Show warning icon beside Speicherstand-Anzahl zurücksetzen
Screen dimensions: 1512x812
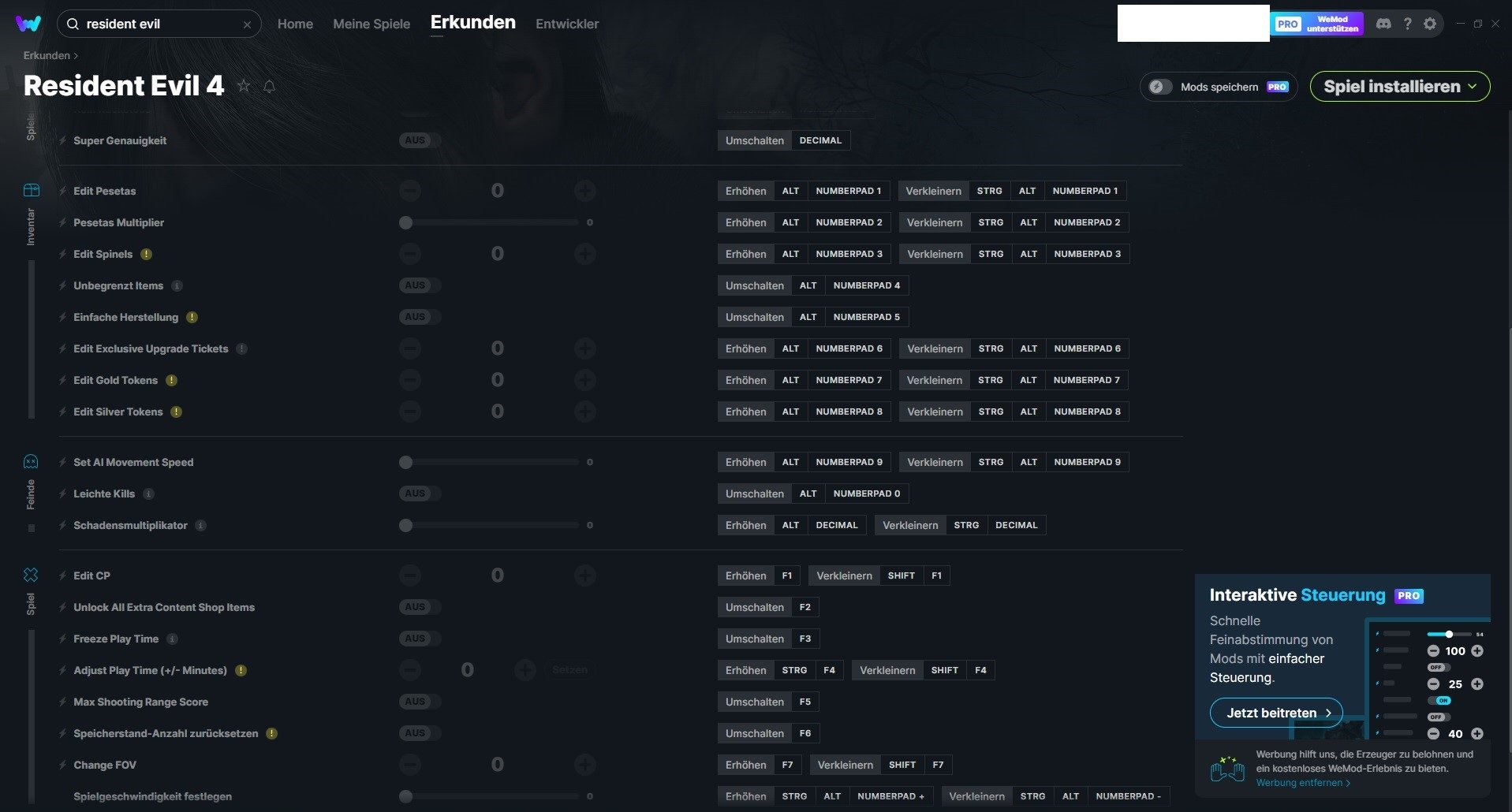(x=271, y=733)
